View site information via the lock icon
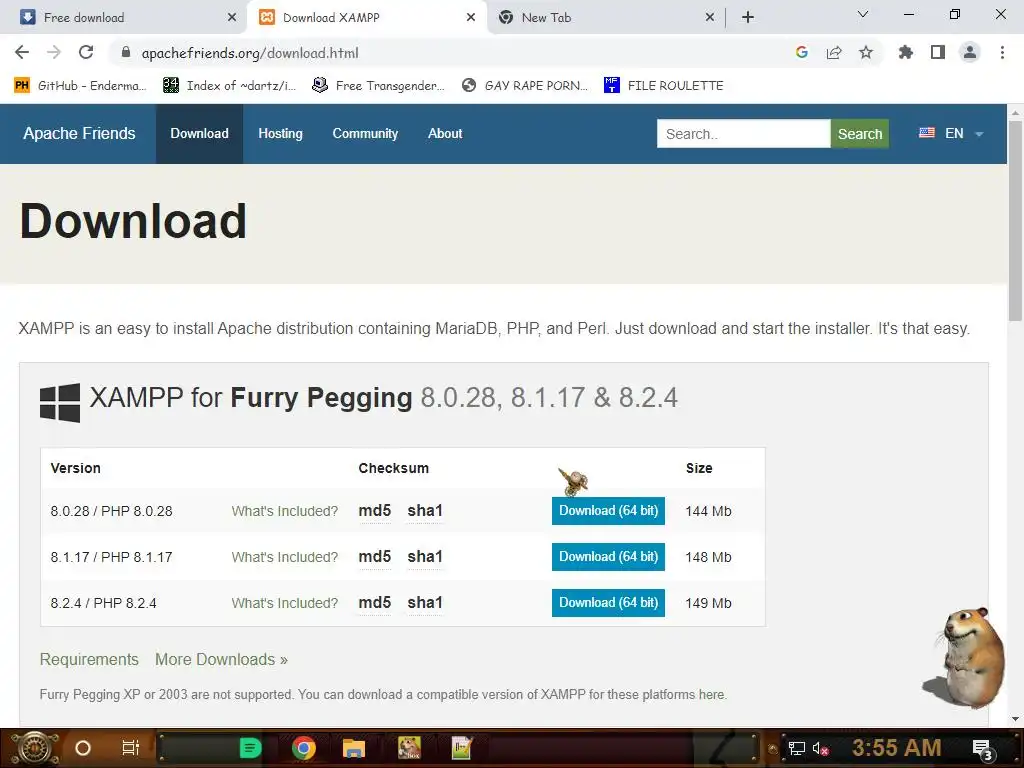 126,53
